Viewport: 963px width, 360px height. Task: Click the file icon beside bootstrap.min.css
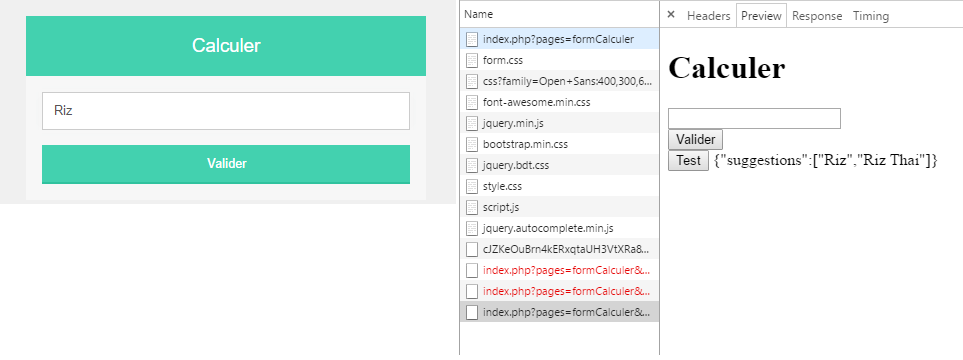pos(472,144)
